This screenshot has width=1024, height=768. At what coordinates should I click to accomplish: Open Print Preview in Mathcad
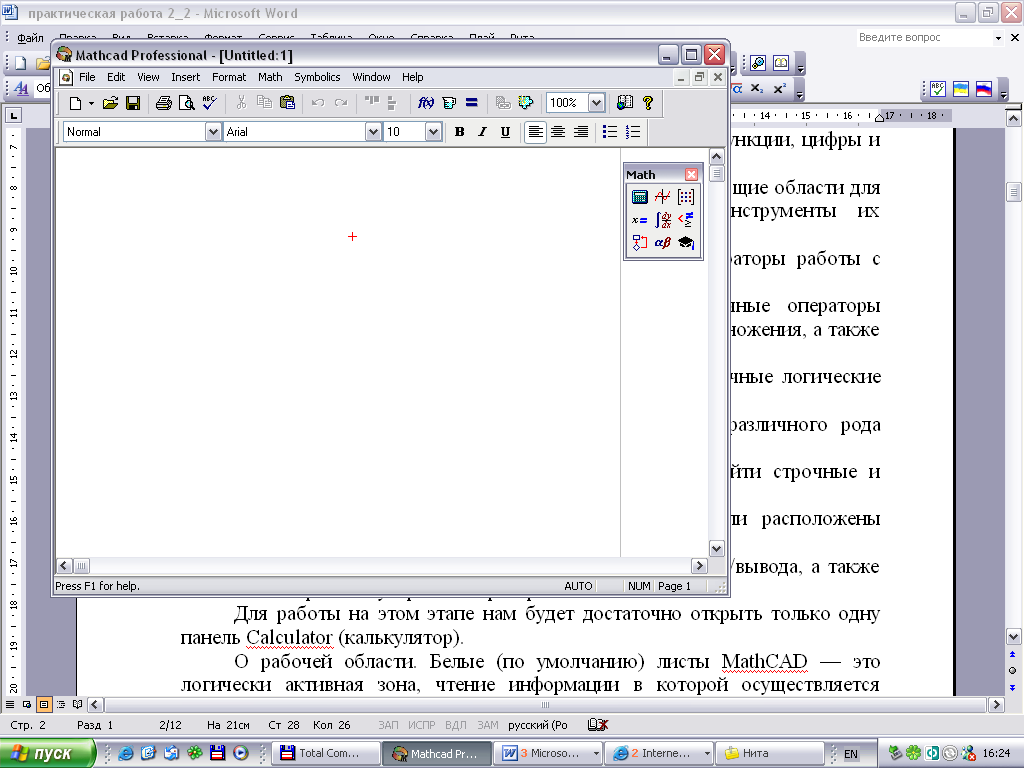coord(186,103)
